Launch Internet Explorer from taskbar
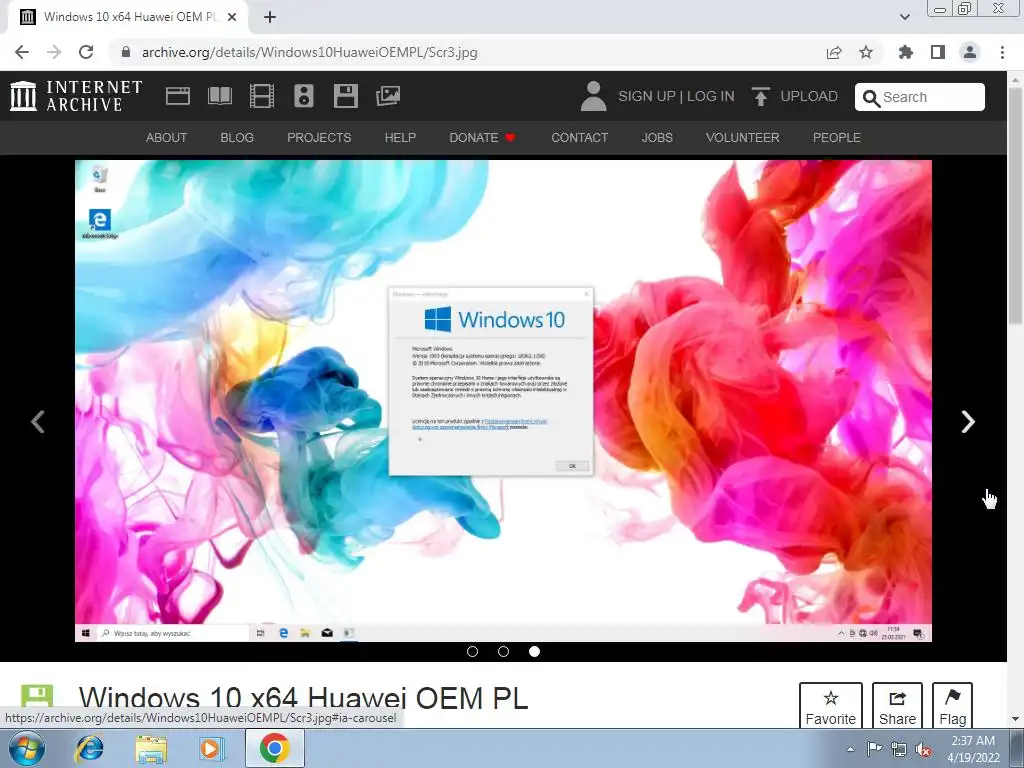 89,749
